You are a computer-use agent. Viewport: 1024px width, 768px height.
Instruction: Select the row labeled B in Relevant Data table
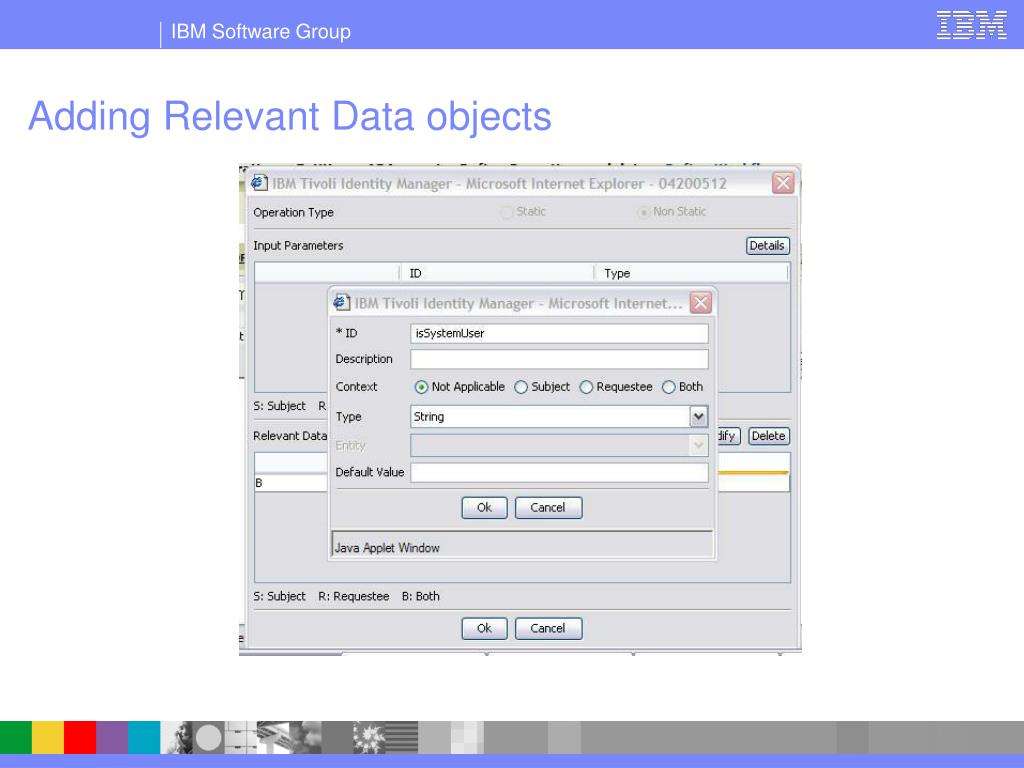coord(291,483)
